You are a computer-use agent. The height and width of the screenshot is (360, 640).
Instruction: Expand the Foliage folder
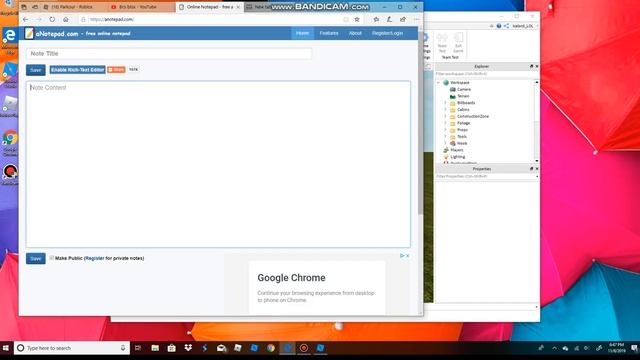tap(445, 123)
